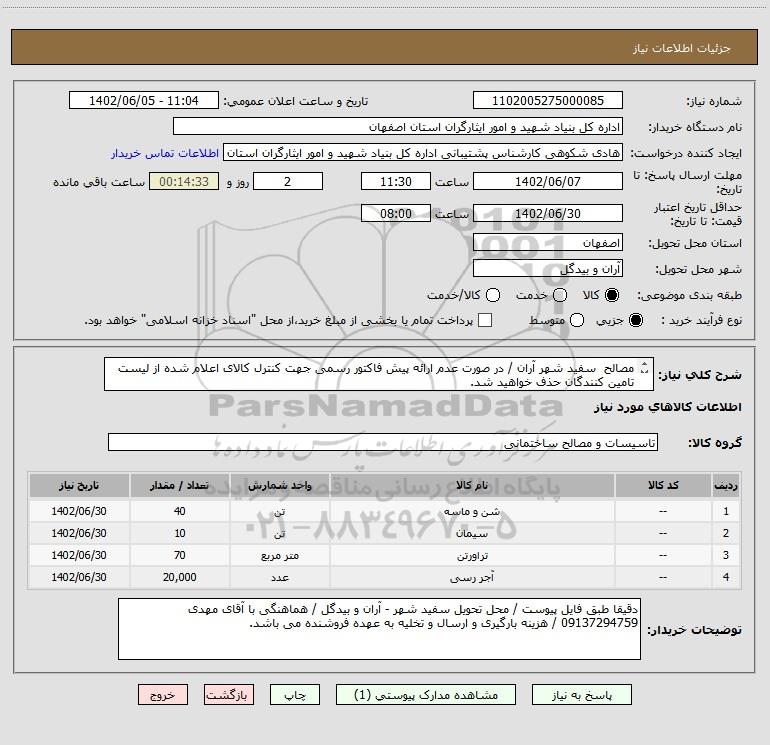Click quantity 40 in شن و ماسه row

point(180,511)
